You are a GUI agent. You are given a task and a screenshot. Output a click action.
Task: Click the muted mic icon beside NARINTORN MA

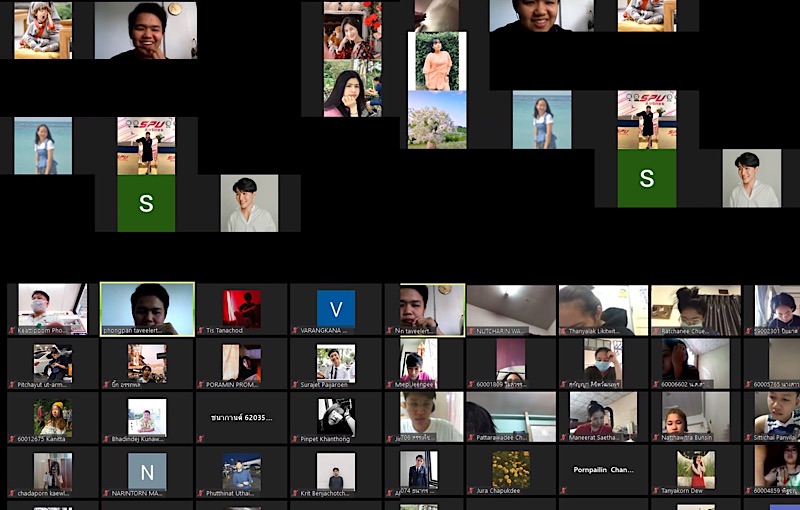click(x=107, y=493)
